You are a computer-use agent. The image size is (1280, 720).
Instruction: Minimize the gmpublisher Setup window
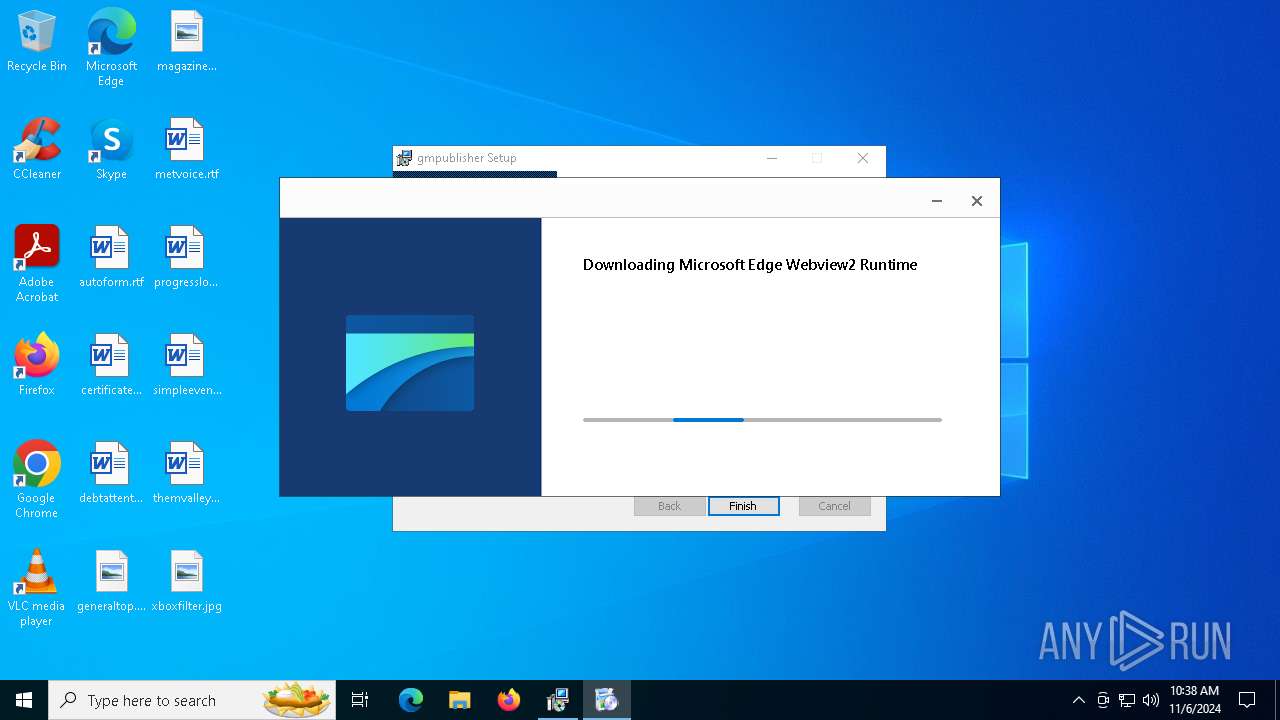(x=772, y=158)
